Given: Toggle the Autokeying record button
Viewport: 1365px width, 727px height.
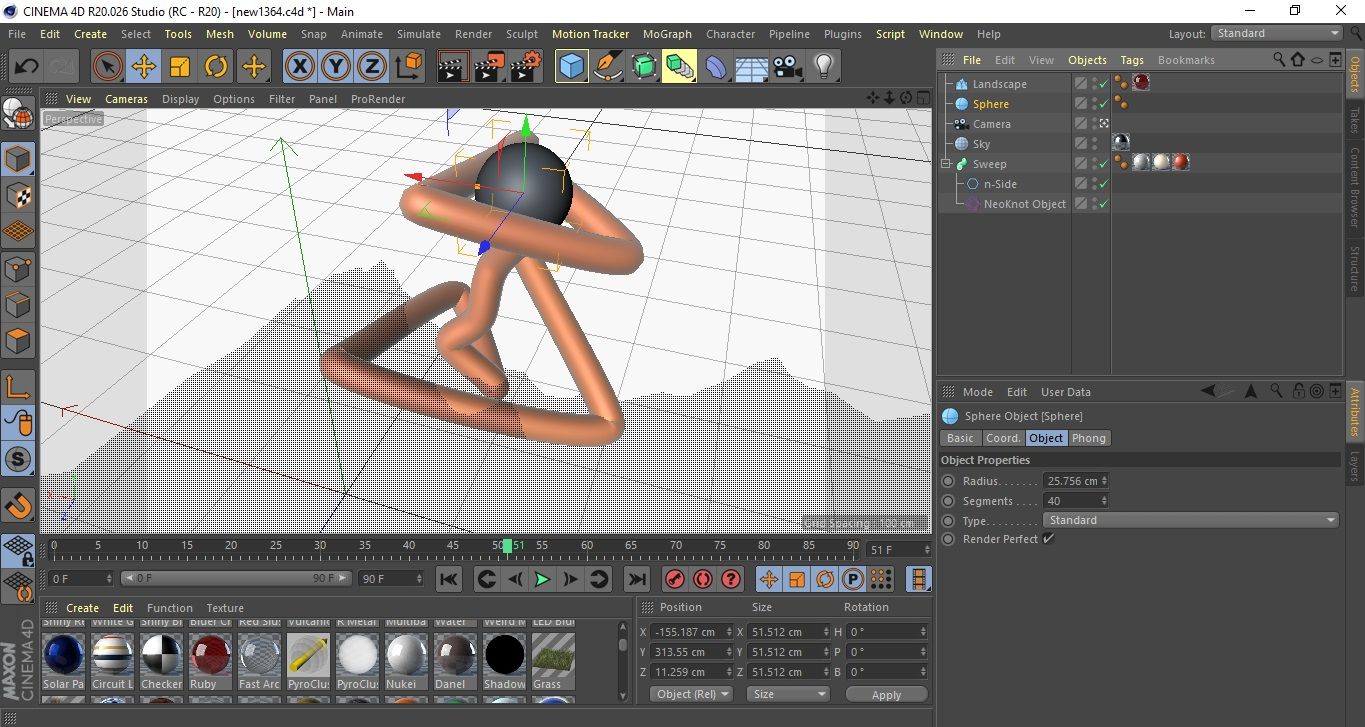Looking at the screenshot, I should tap(703, 579).
